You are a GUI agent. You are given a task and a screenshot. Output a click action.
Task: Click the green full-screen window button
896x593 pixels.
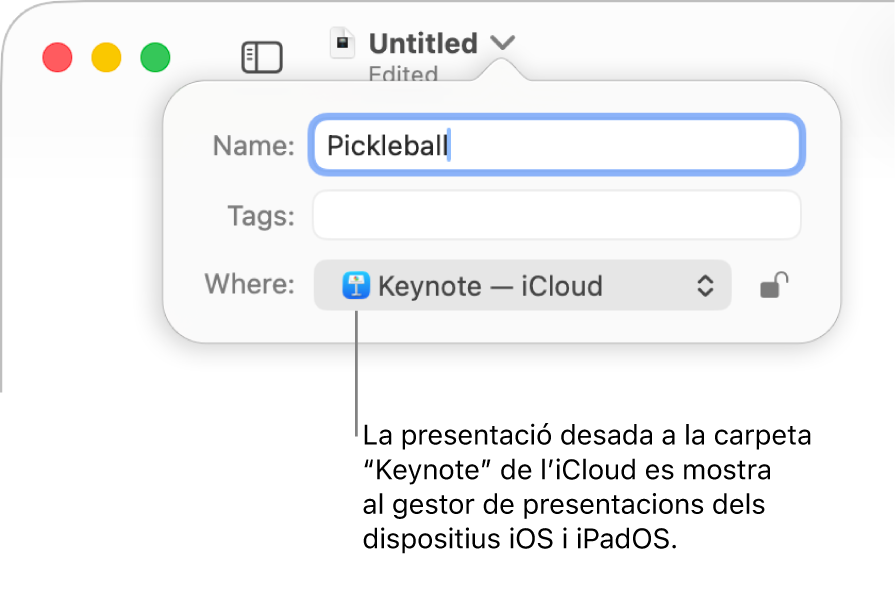(155, 57)
